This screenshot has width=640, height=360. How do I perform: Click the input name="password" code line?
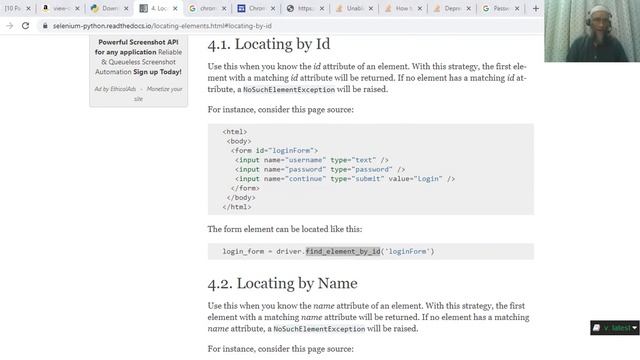point(320,169)
